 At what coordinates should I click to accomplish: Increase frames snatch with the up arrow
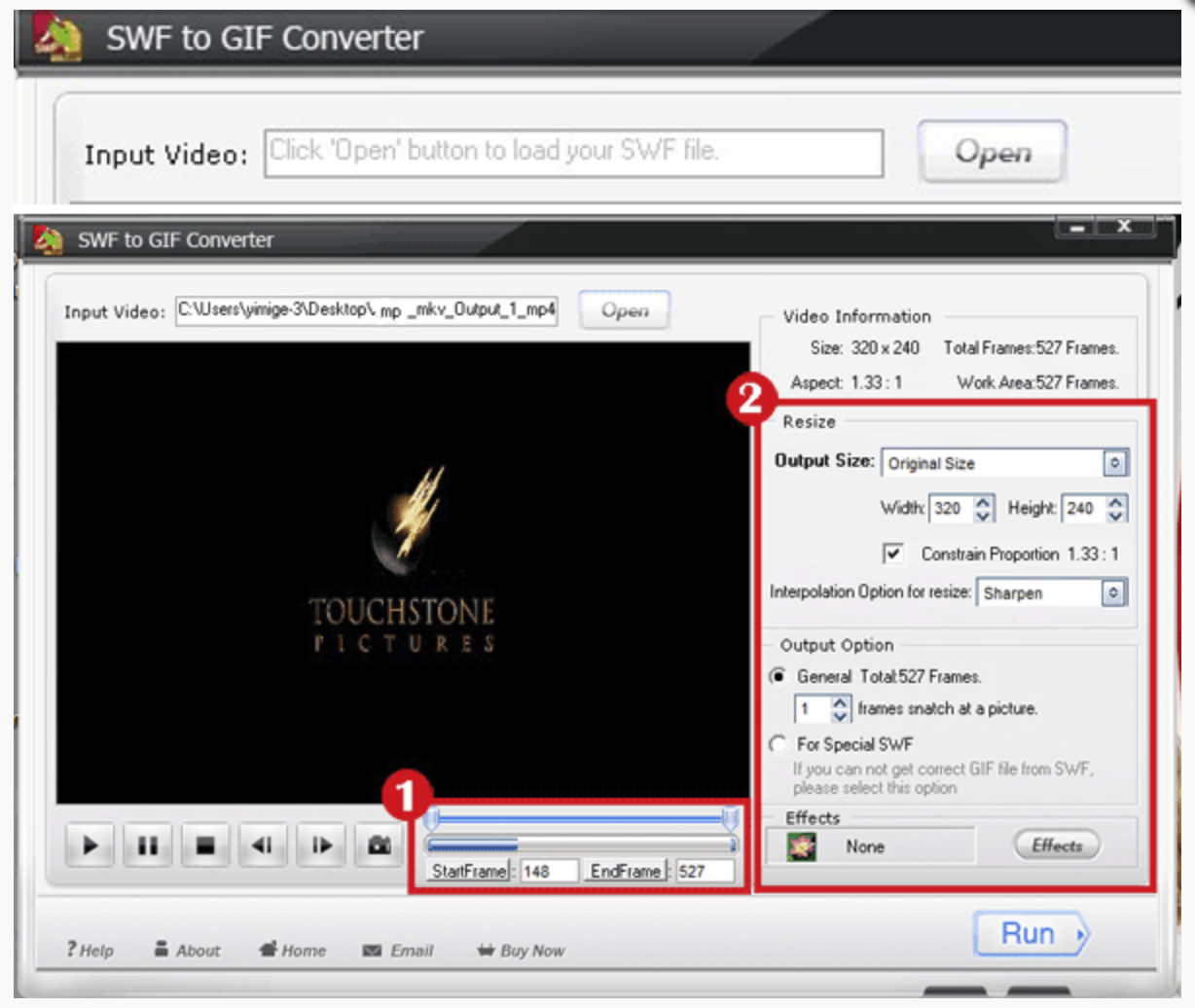(x=841, y=702)
